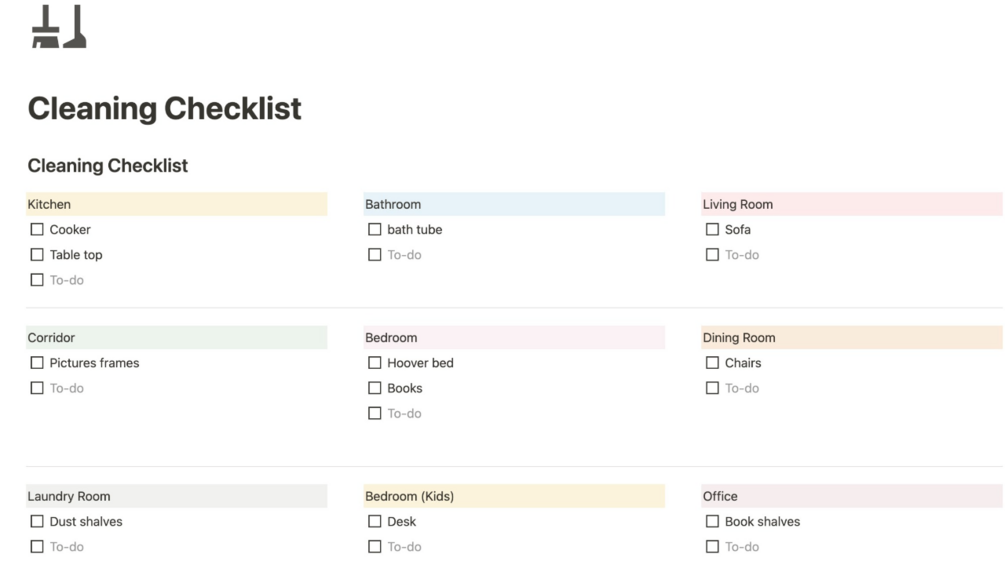Tick the Books checkbox
The width and height of the screenshot is (1005, 565).
(375, 388)
